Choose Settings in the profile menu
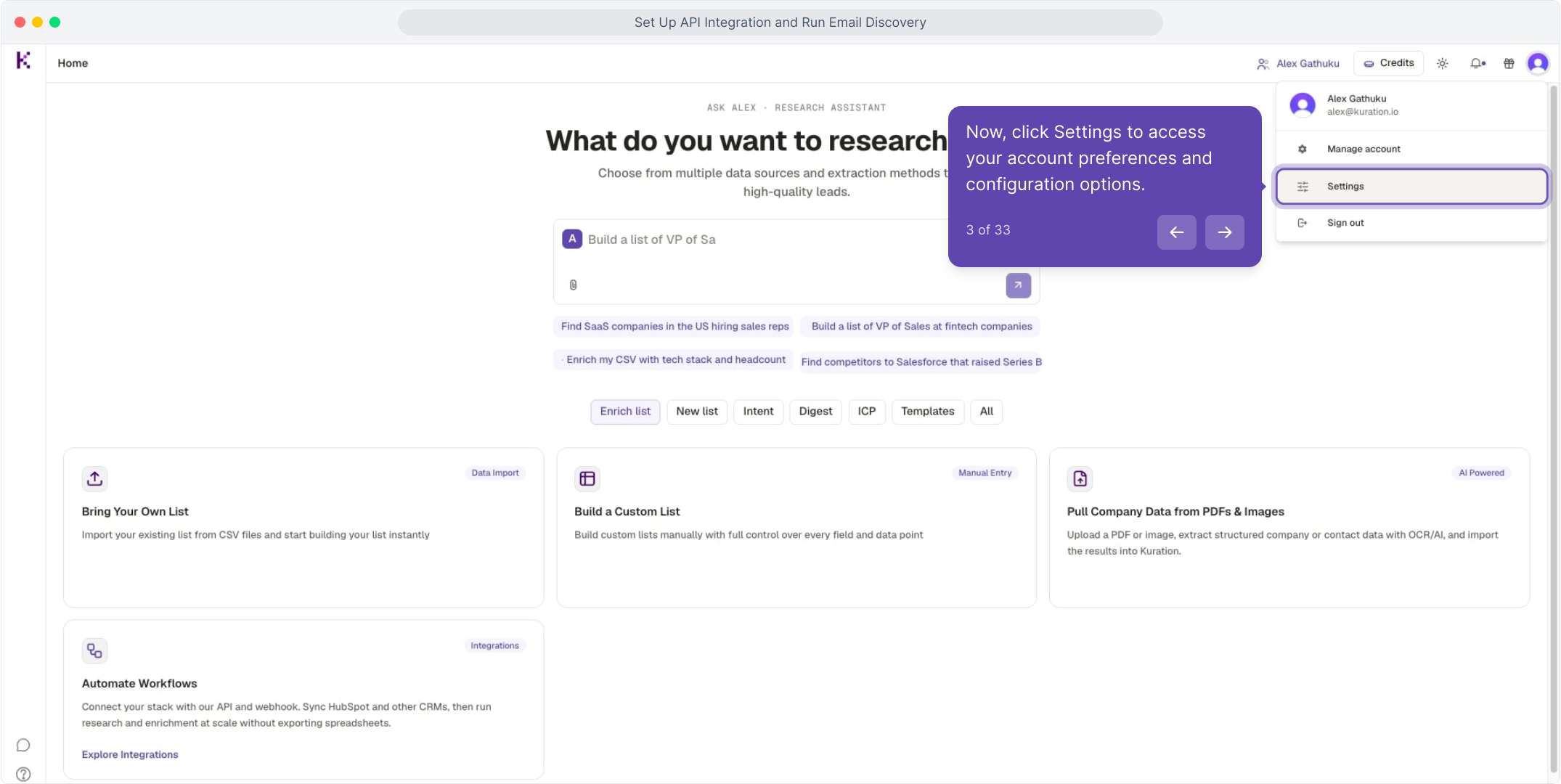 pyautogui.click(x=1411, y=187)
